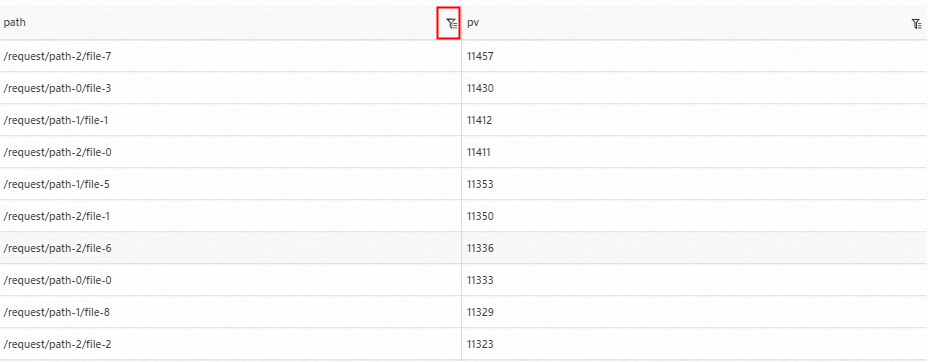Click the pv value 11457
The height and width of the screenshot is (362, 928).
click(x=480, y=56)
